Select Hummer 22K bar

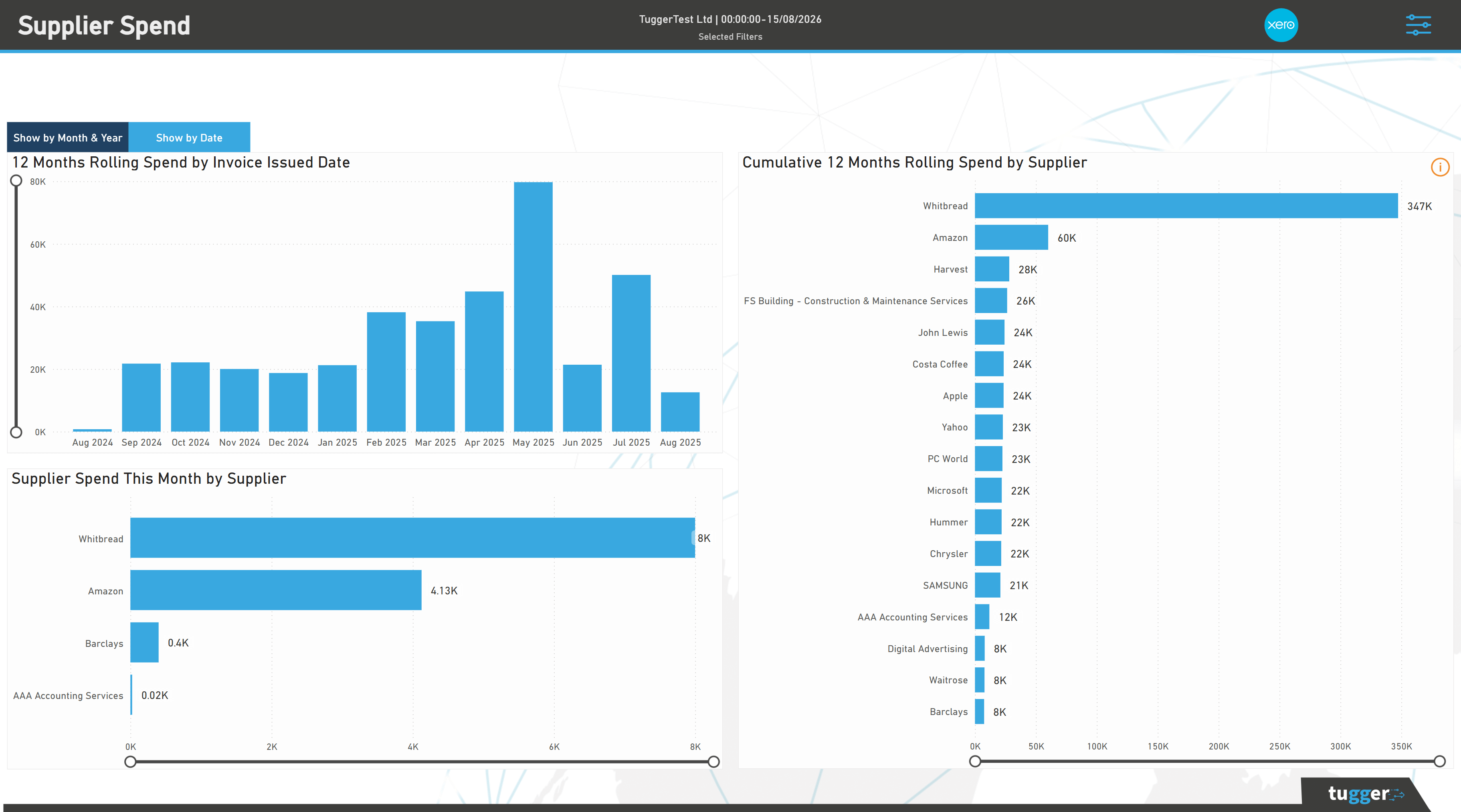(988, 522)
